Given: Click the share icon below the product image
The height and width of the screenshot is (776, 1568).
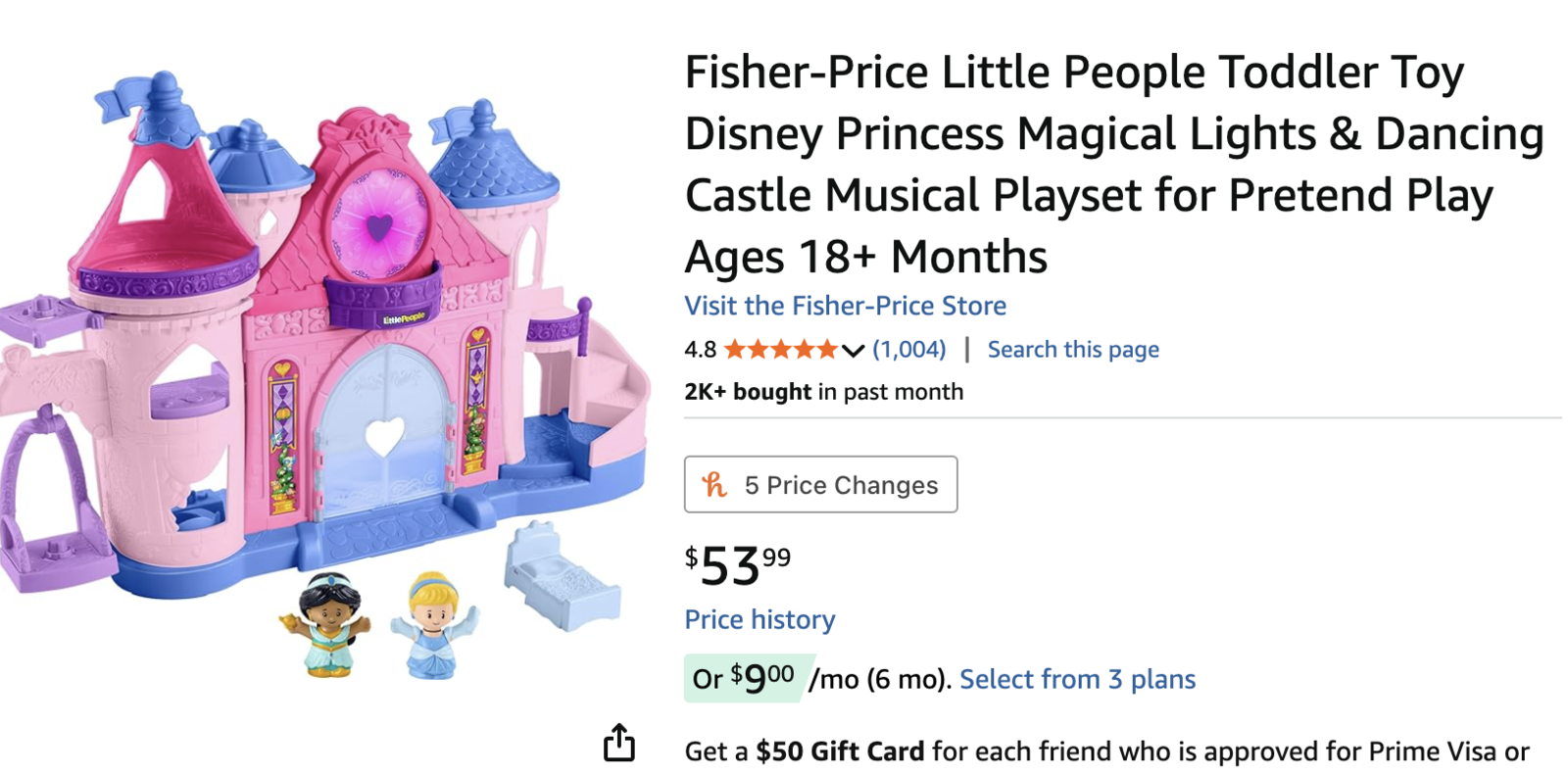Looking at the screenshot, I should (x=618, y=743).
